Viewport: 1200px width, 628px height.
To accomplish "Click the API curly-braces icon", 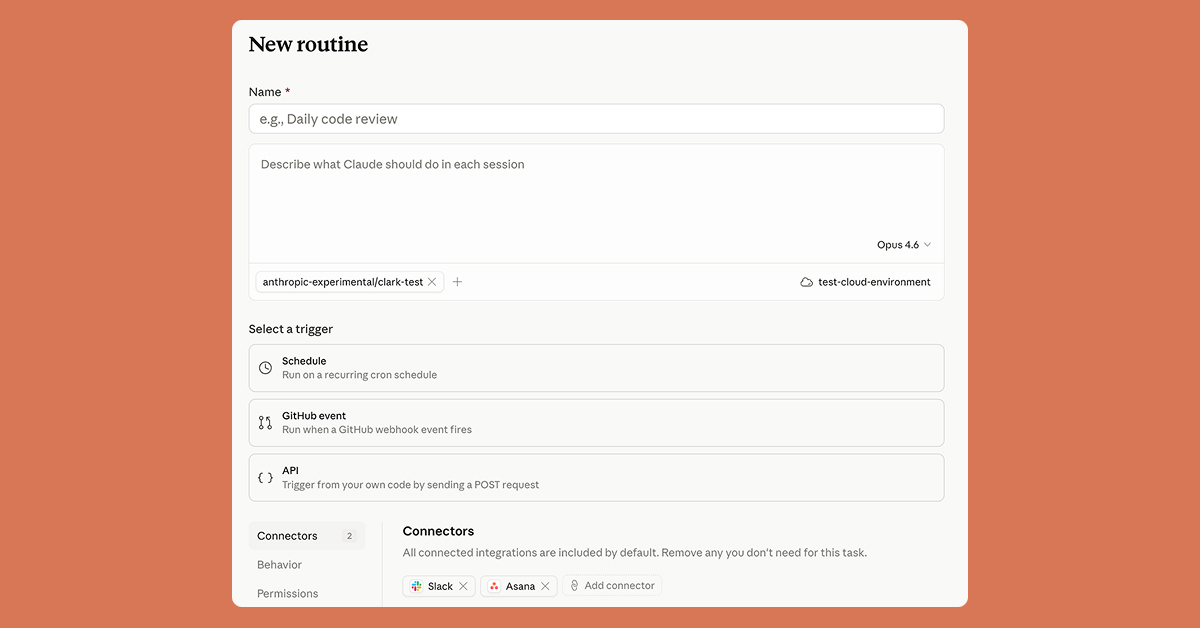I will coord(265,477).
